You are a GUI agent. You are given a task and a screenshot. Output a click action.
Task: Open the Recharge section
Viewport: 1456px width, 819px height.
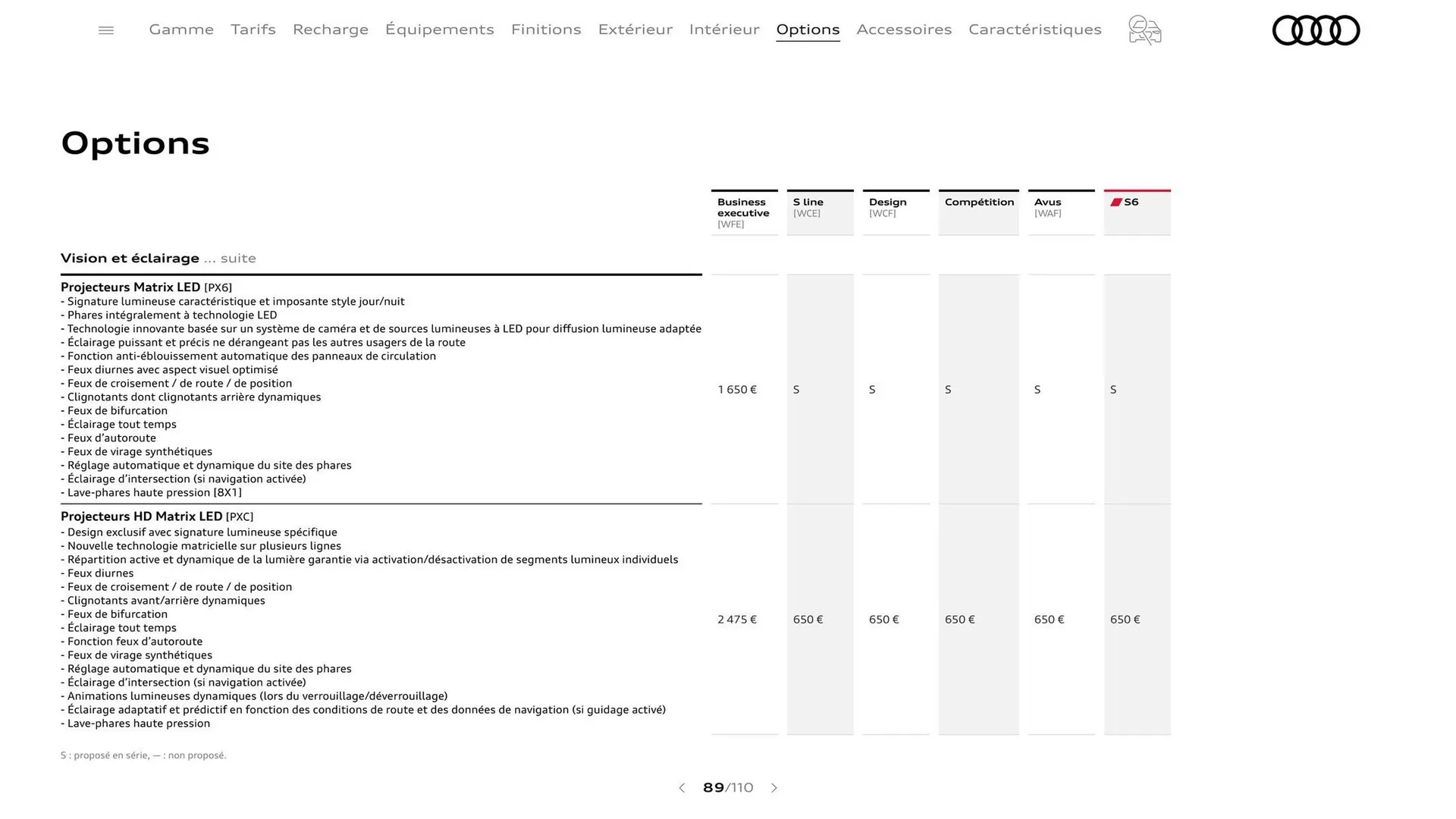point(330,30)
